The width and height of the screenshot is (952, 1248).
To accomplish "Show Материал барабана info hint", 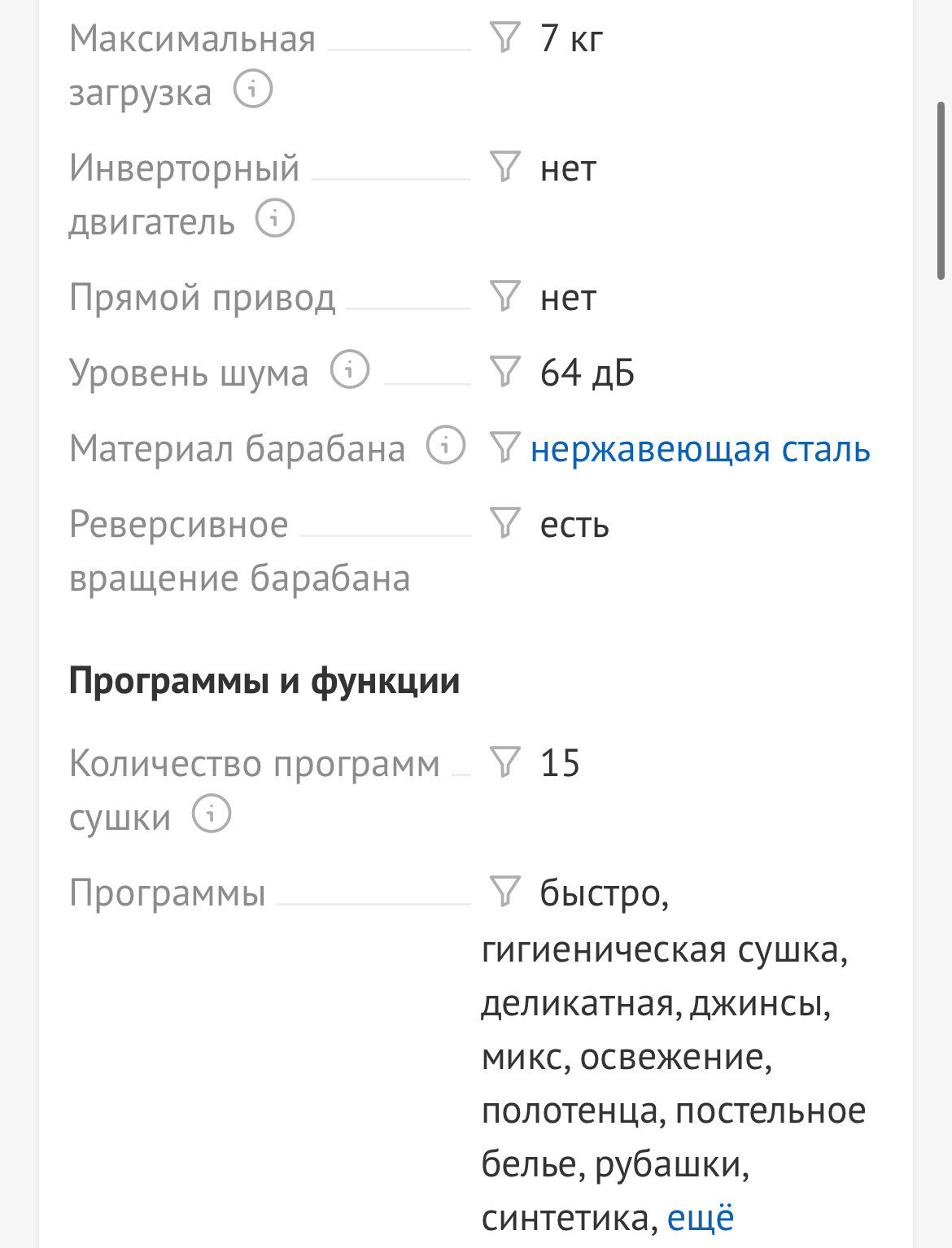I will [x=446, y=446].
